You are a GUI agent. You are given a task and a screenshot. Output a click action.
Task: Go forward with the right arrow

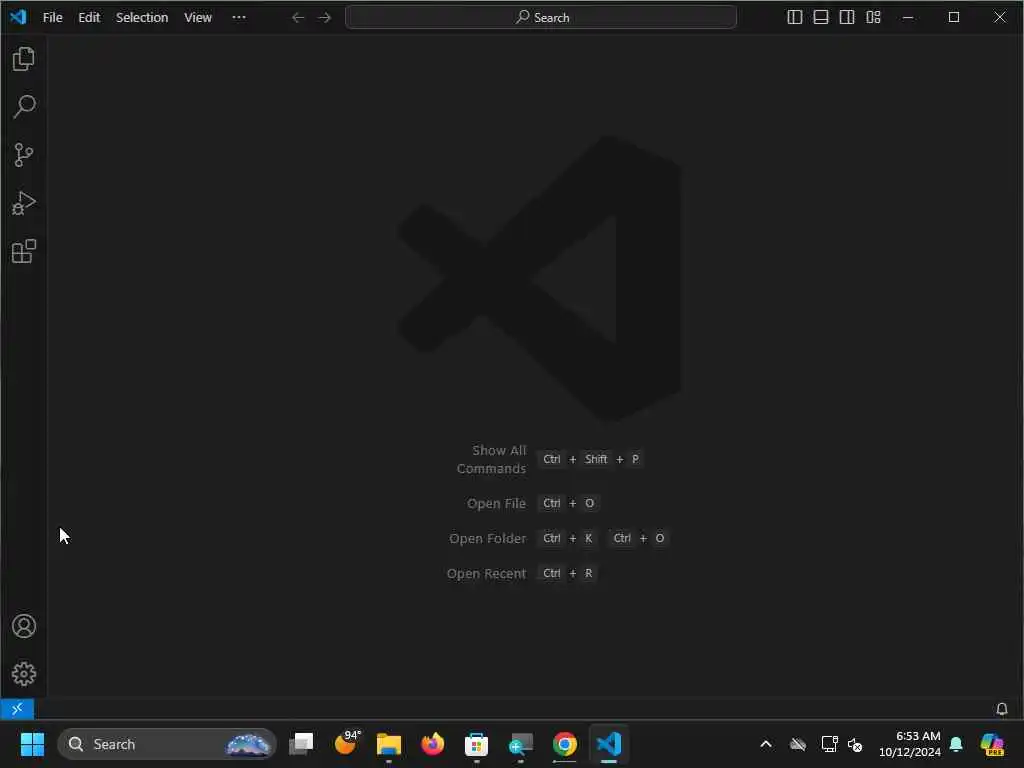click(x=325, y=18)
